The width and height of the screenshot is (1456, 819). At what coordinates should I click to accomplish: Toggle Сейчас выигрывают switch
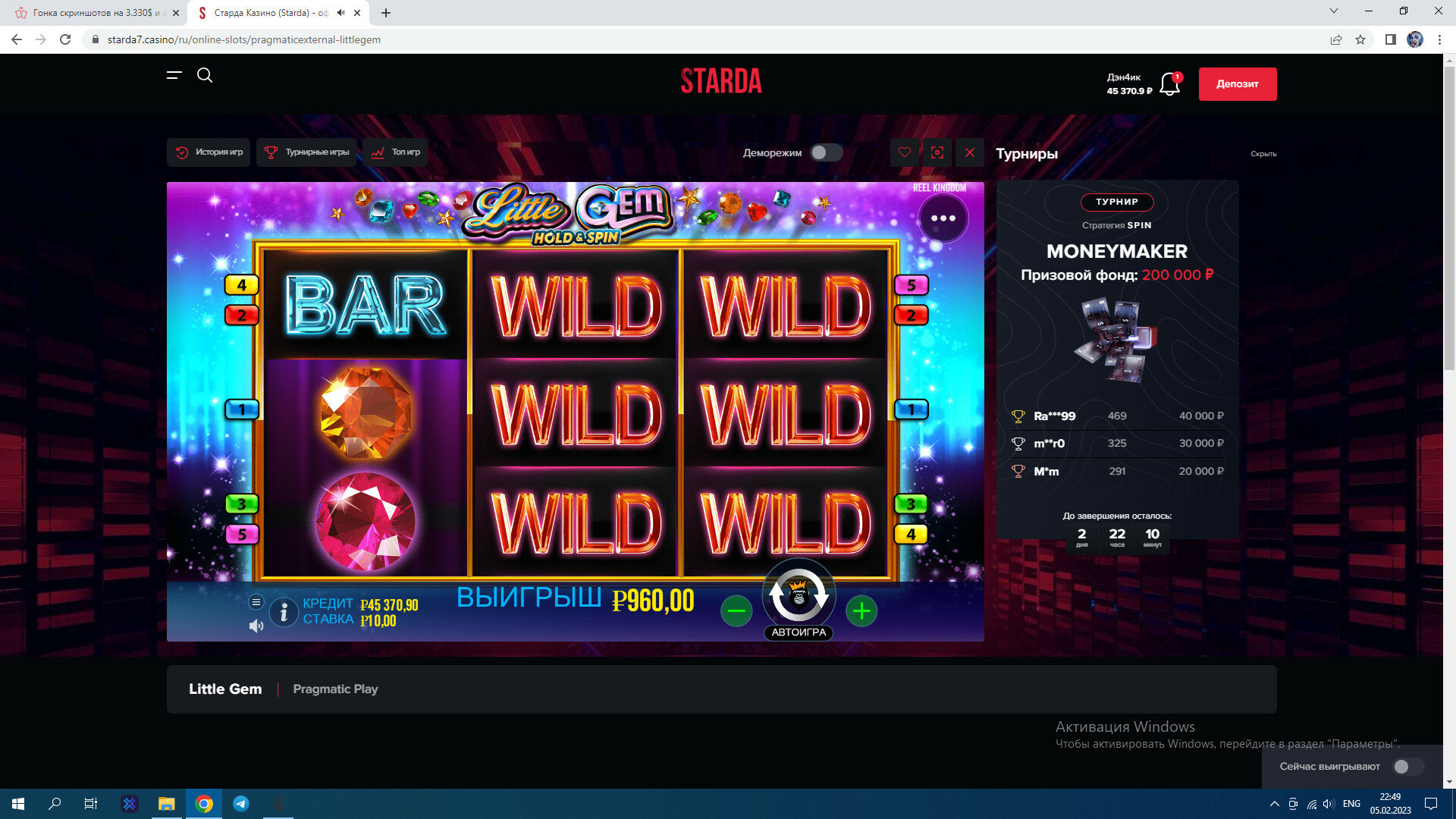[x=1407, y=767]
